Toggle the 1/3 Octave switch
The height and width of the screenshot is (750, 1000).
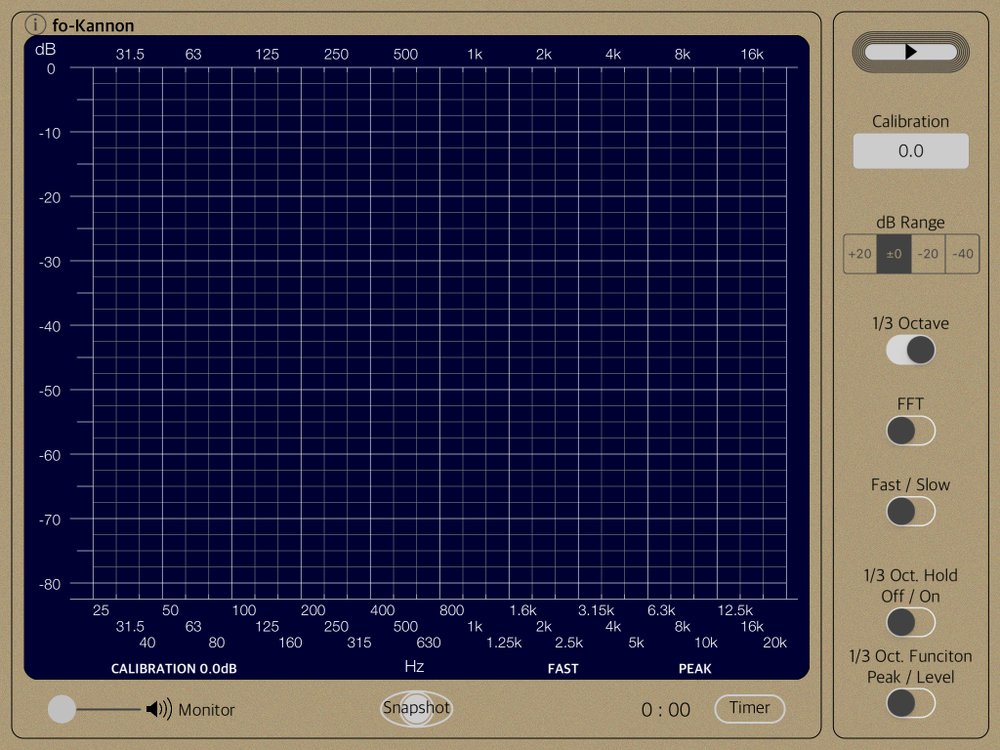pos(910,350)
